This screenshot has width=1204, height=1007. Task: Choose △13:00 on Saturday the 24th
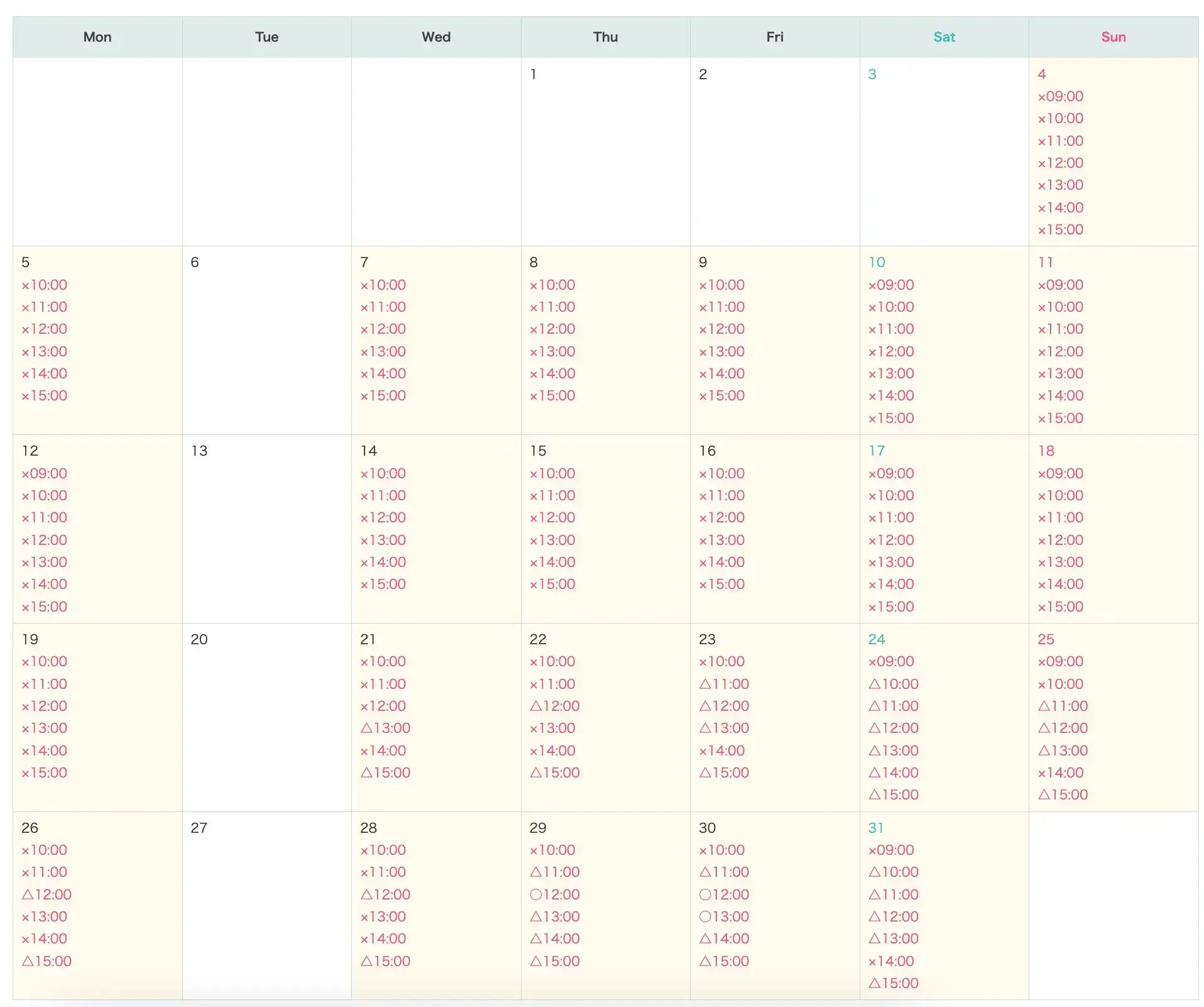(893, 750)
